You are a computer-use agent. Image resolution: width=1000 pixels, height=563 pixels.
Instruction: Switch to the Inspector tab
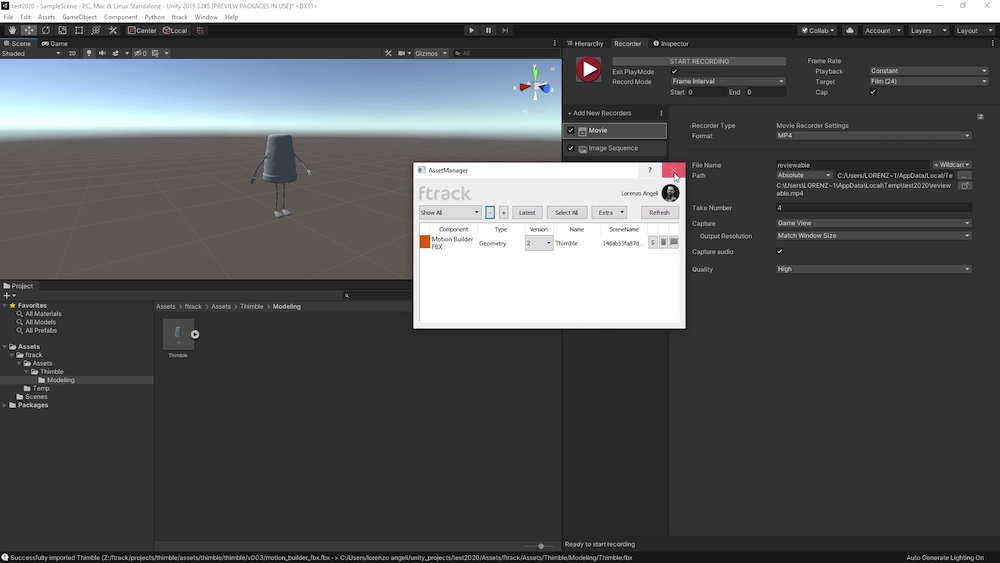coord(671,43)
